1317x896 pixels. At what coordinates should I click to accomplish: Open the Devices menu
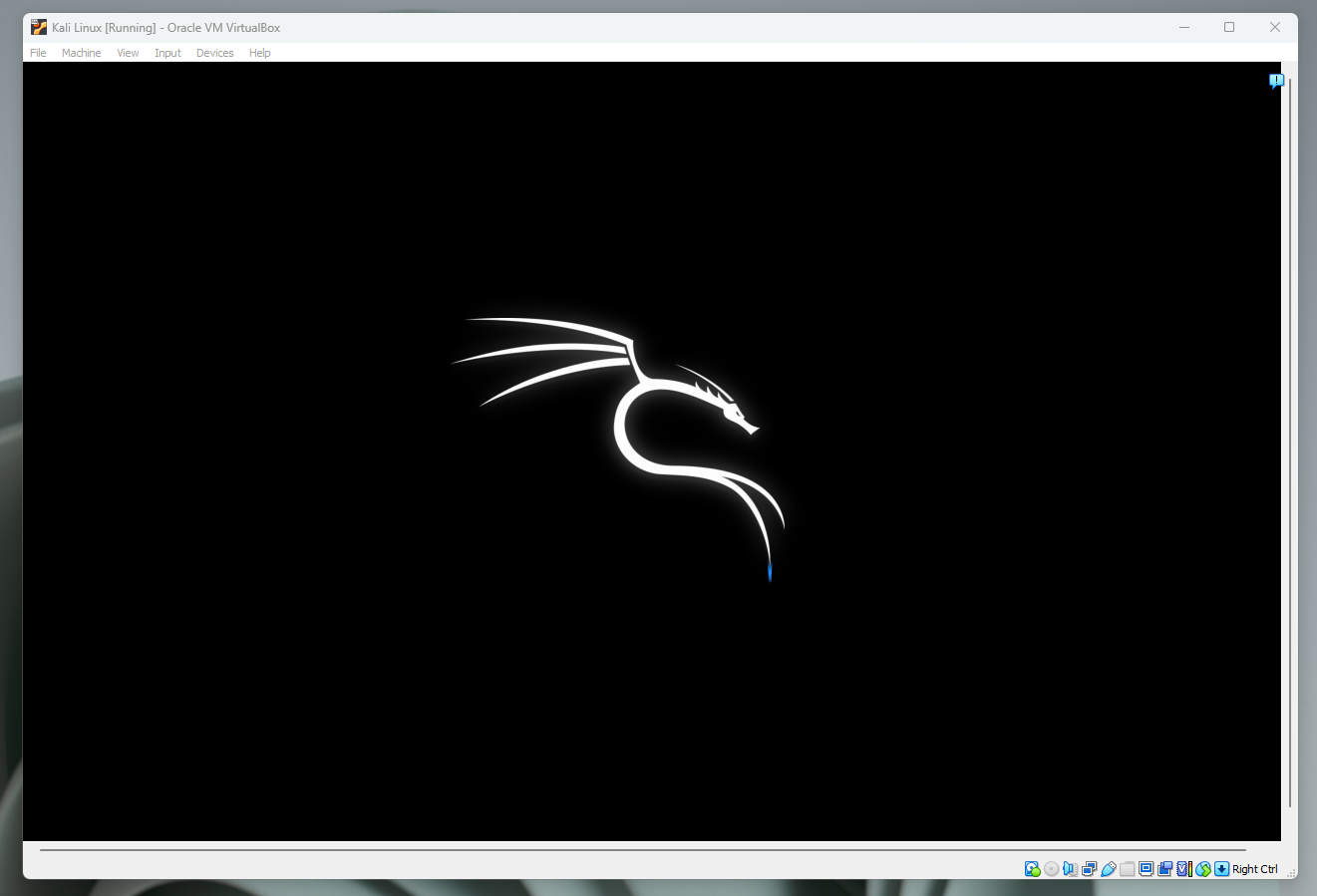[x=214, y=53]
